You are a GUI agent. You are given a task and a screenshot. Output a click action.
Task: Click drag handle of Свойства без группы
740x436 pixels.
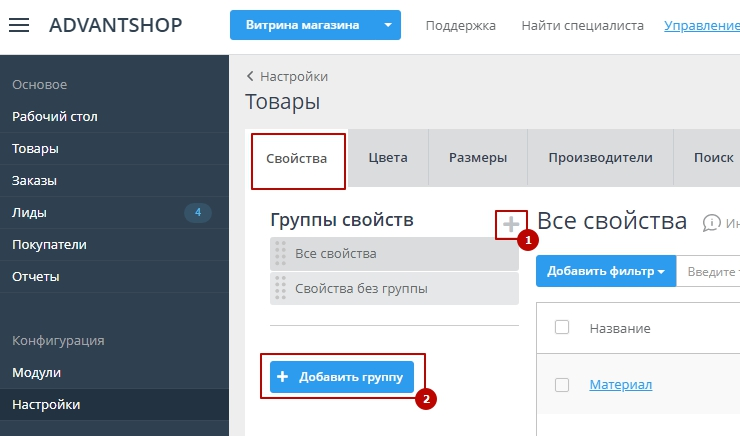click(x=280, y=288)
